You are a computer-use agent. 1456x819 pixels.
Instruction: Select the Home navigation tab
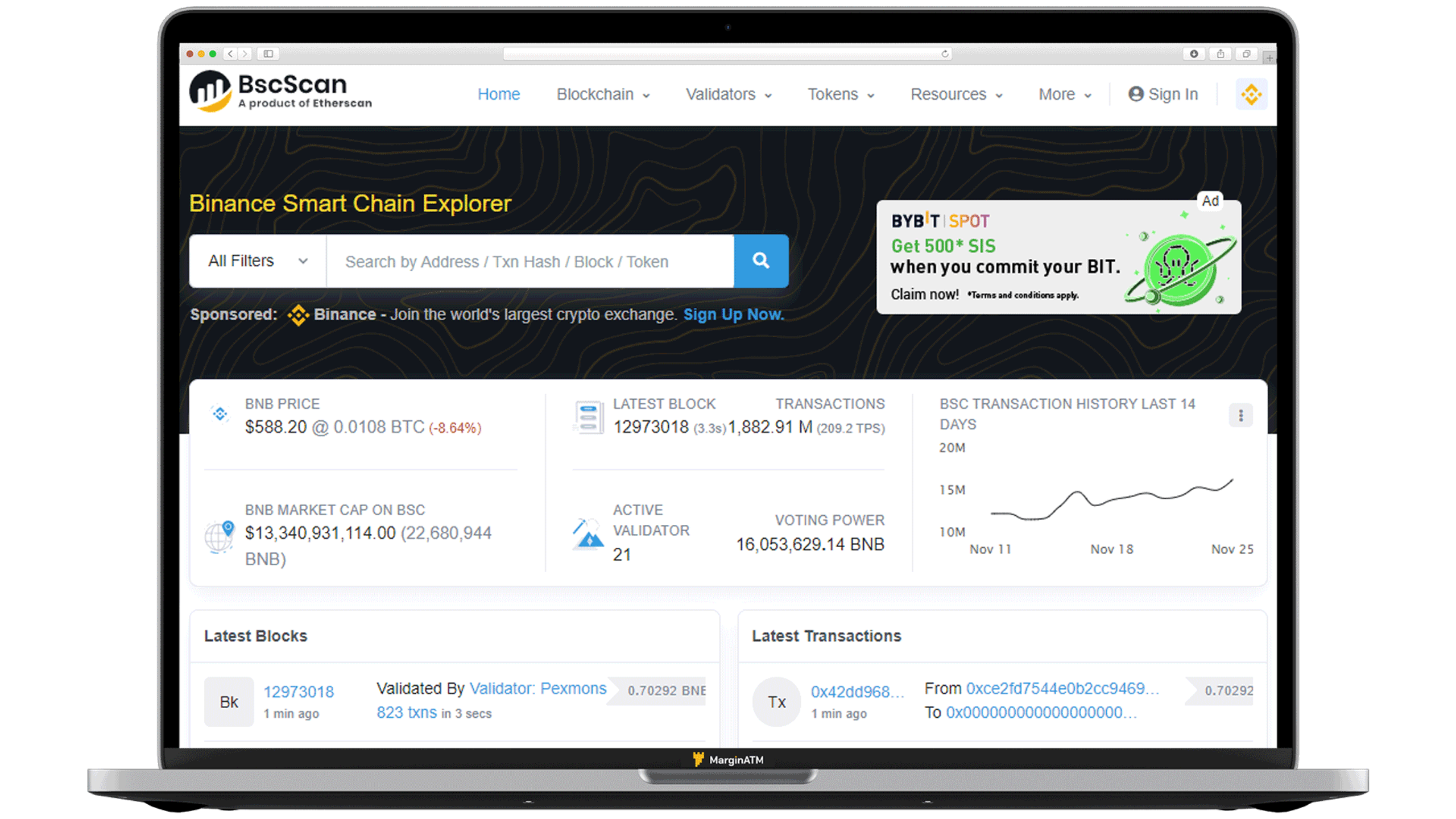click(498, 94)
